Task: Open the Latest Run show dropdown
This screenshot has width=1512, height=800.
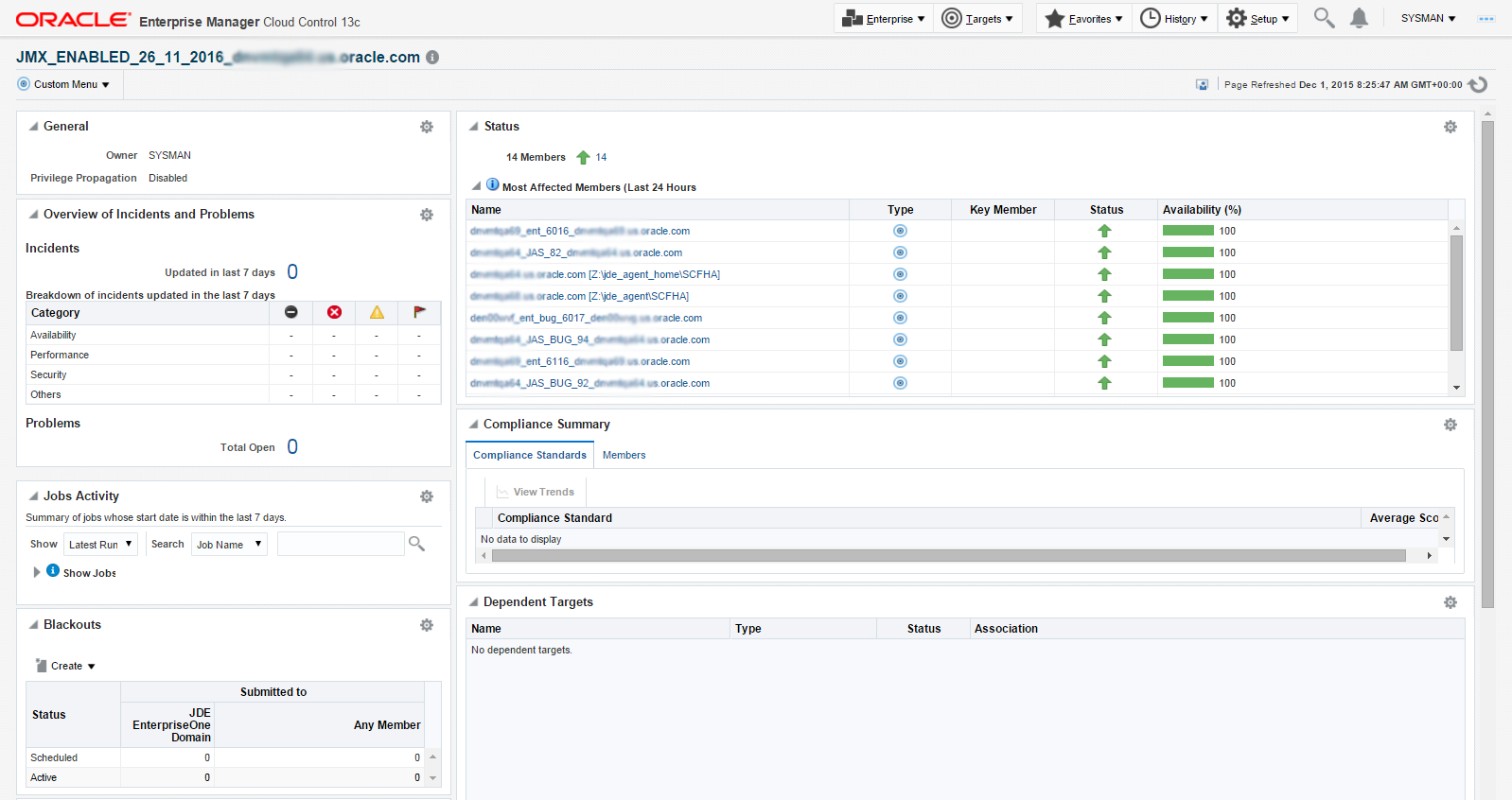Action: [x=100, y=545]
